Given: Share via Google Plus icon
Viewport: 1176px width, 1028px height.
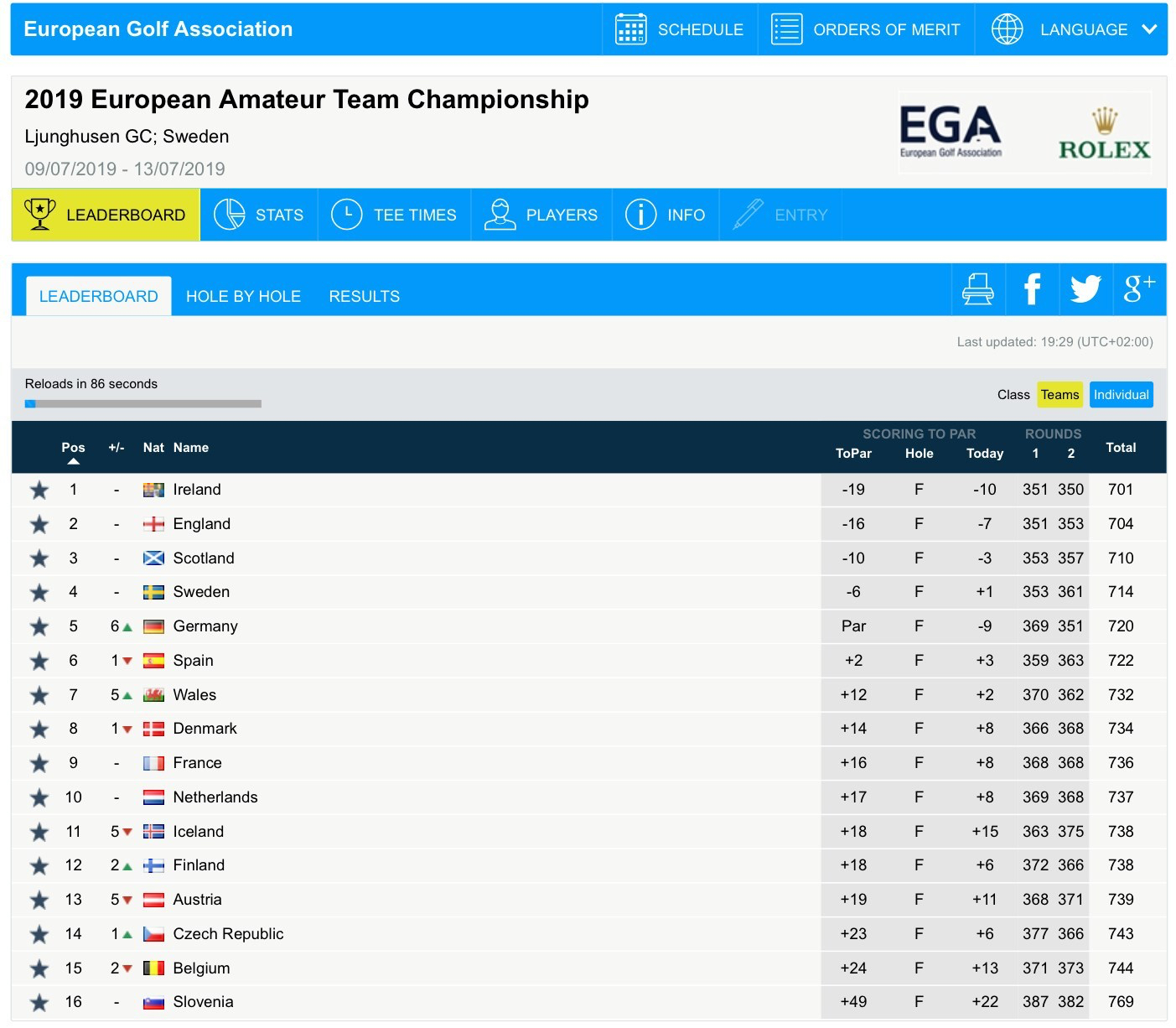Looking at the screenshot, I should (x=1139, y=289).
